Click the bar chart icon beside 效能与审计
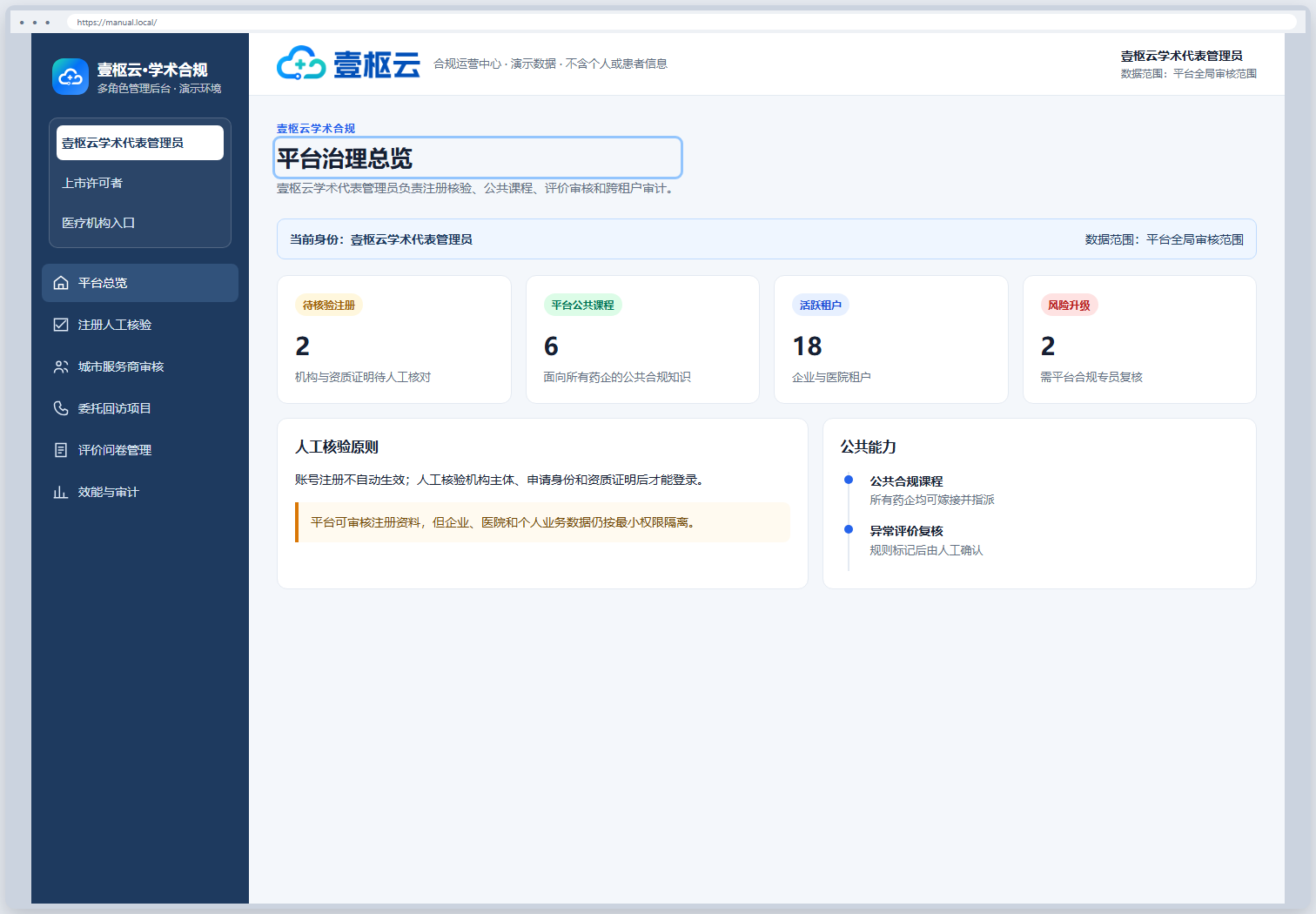 [x=61, y=492]
